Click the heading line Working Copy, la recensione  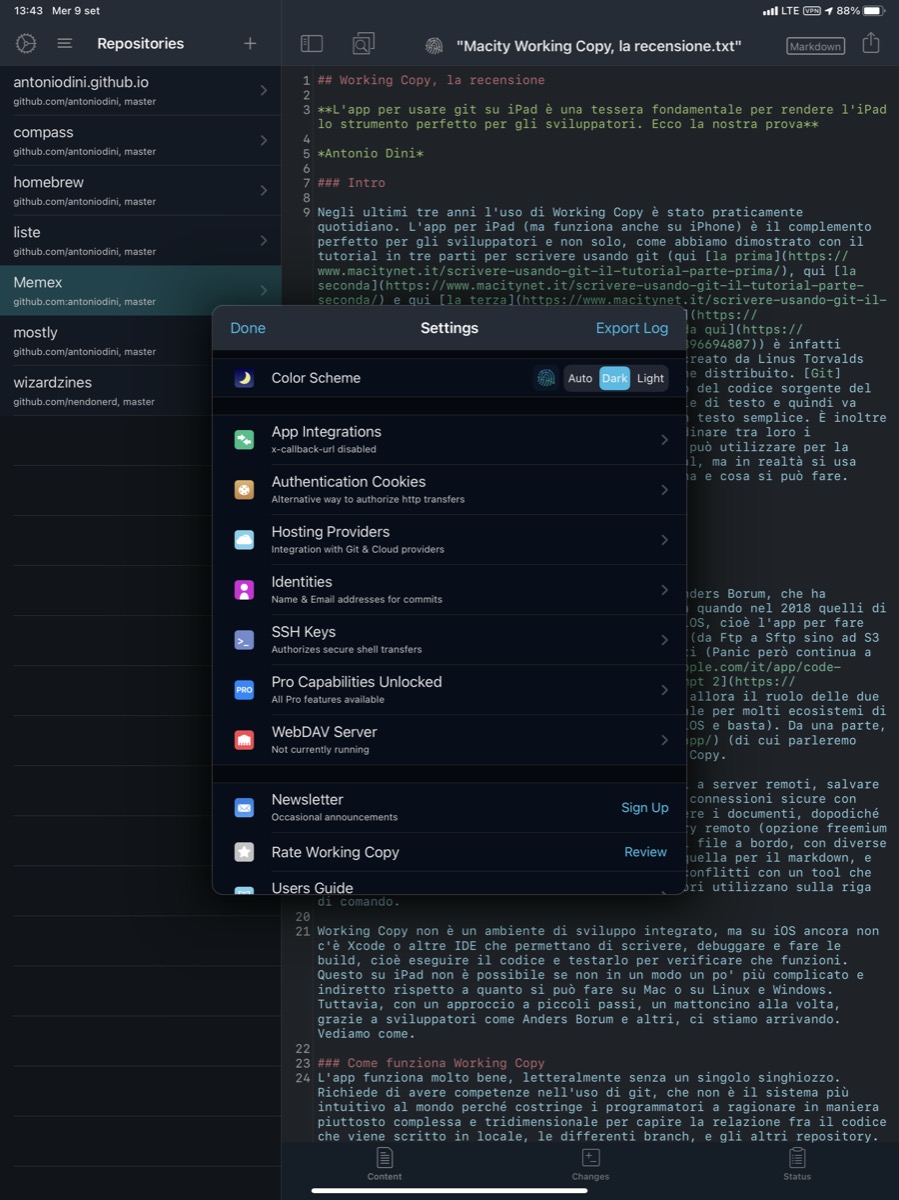[431, 80]
